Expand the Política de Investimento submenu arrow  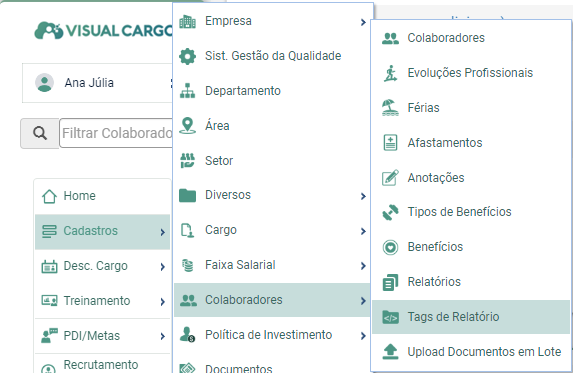coord(363,336)
